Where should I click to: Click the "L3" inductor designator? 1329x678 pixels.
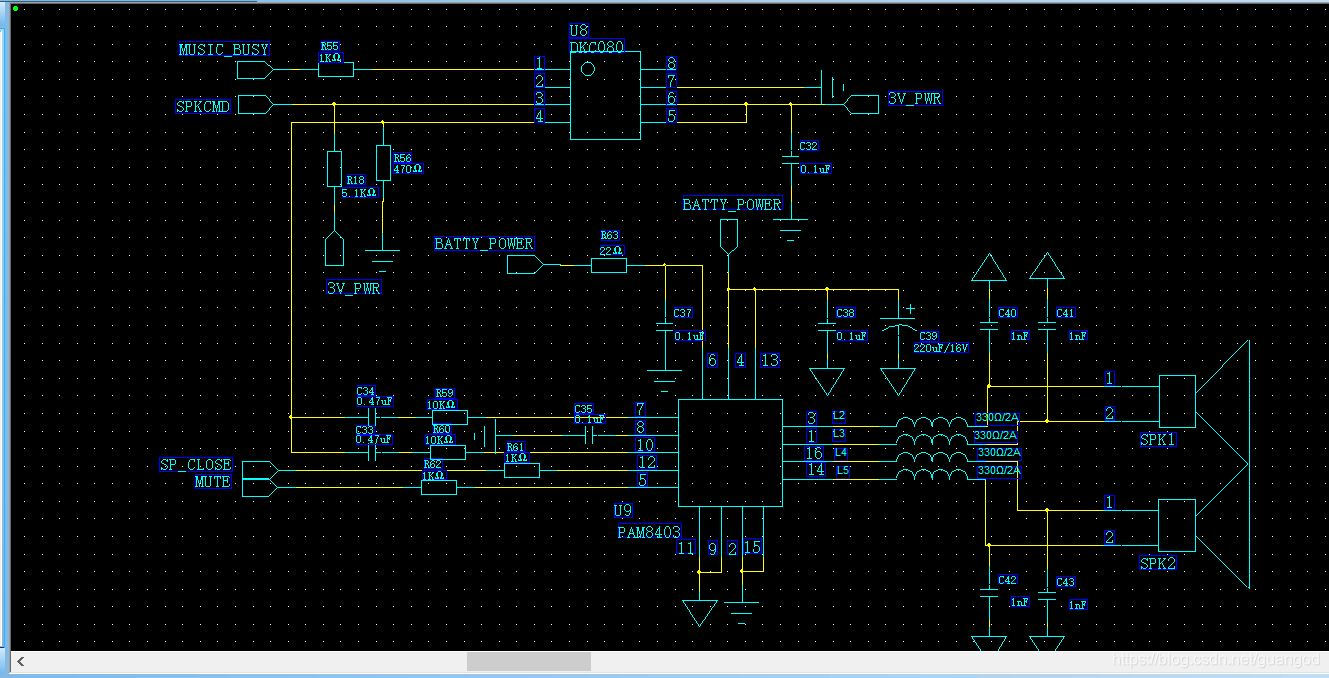839,434
